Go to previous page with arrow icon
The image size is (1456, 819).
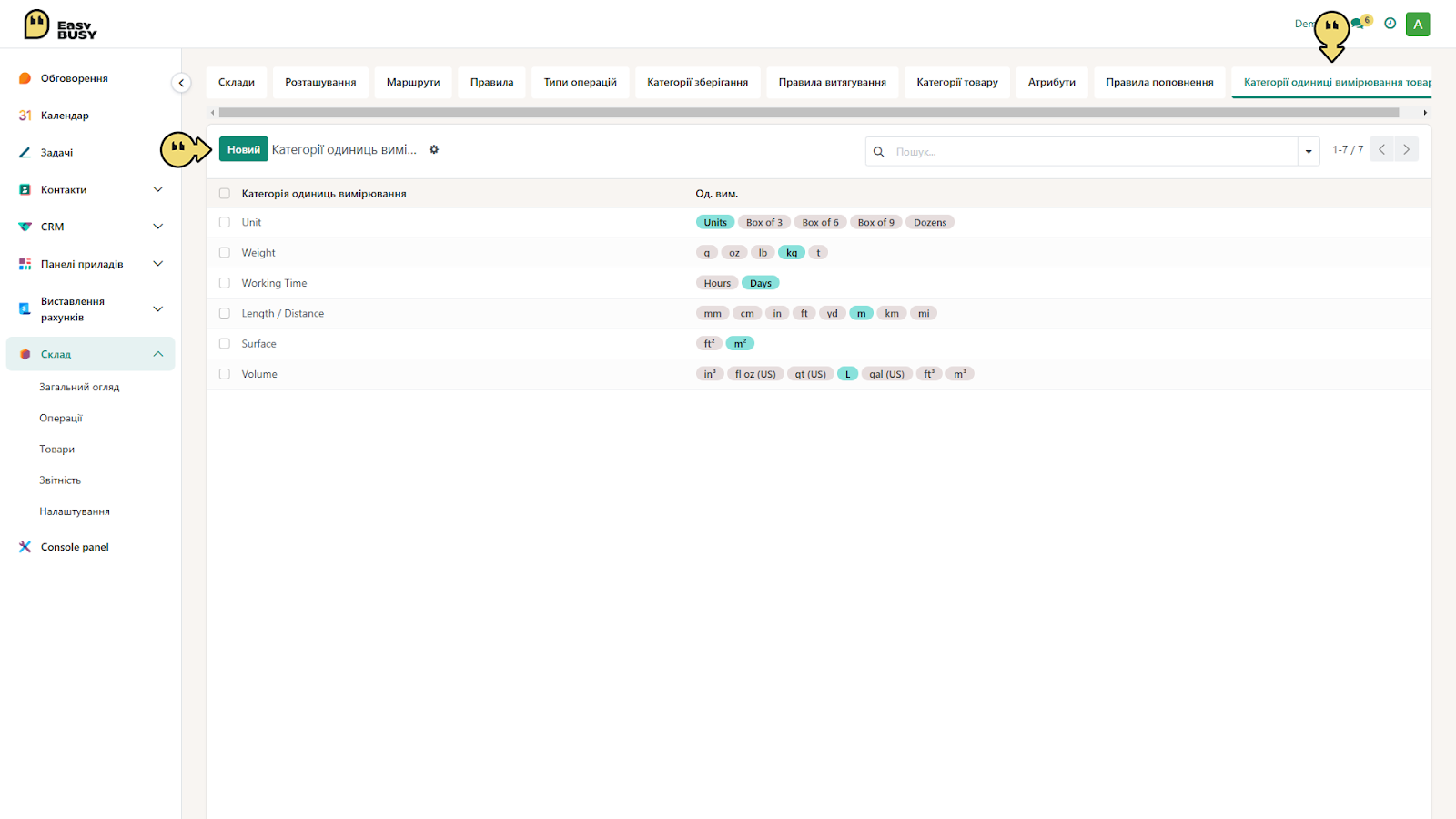coord(1381,149)
